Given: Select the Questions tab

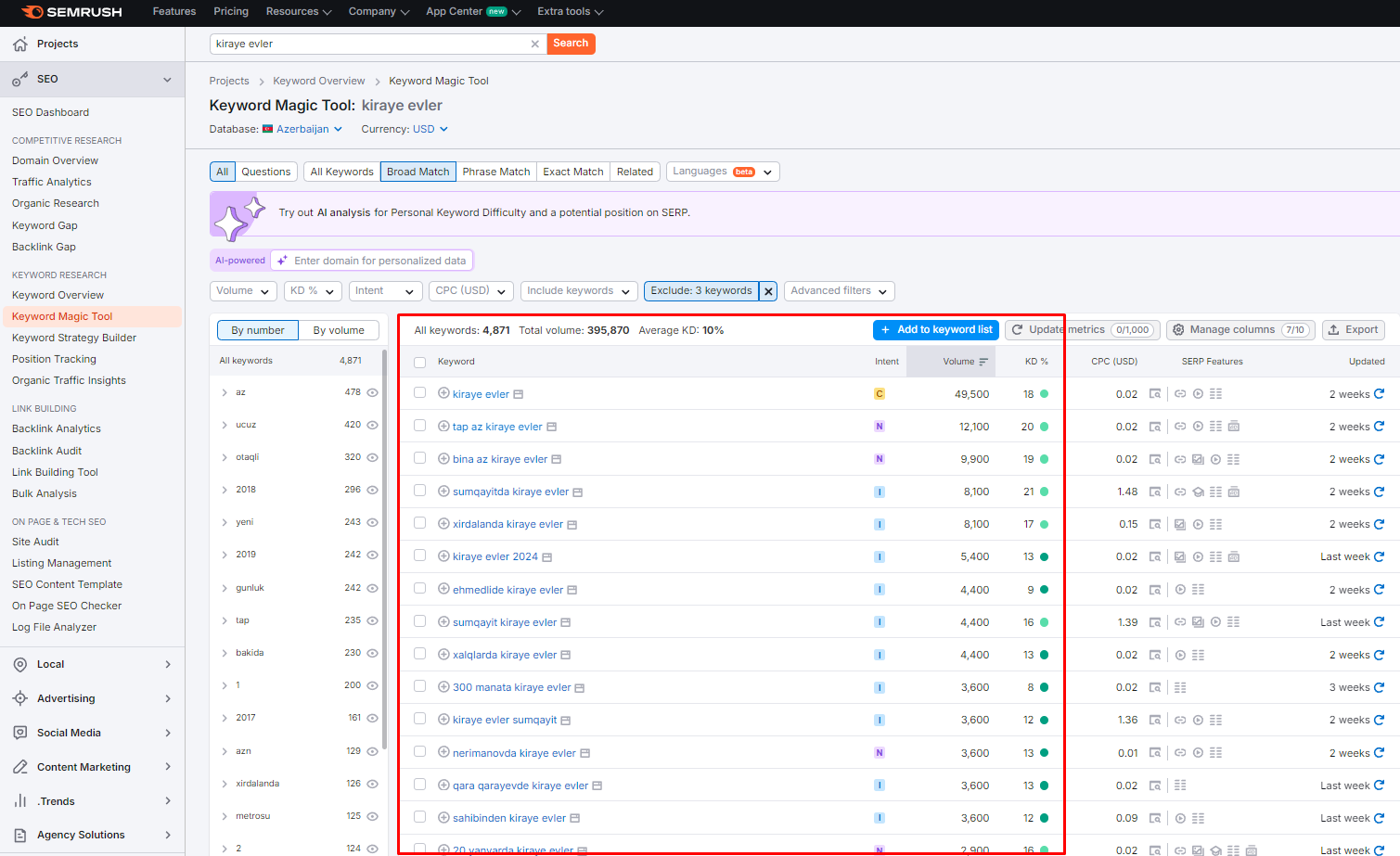Looking at the screenshot, I should (x=266, y=172).
